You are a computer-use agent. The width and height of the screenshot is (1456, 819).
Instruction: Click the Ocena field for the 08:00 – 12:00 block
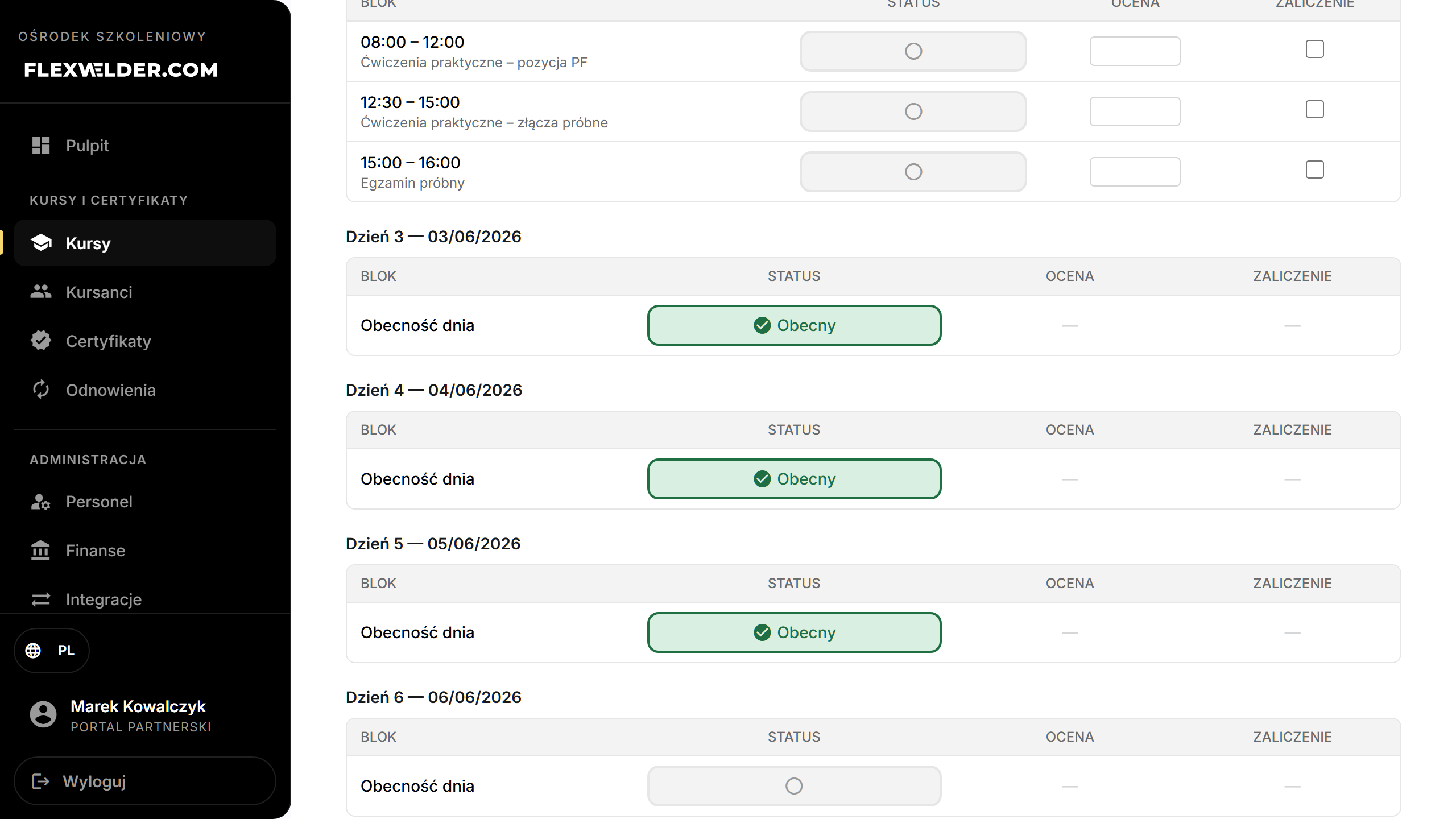tap(1135, 51)
